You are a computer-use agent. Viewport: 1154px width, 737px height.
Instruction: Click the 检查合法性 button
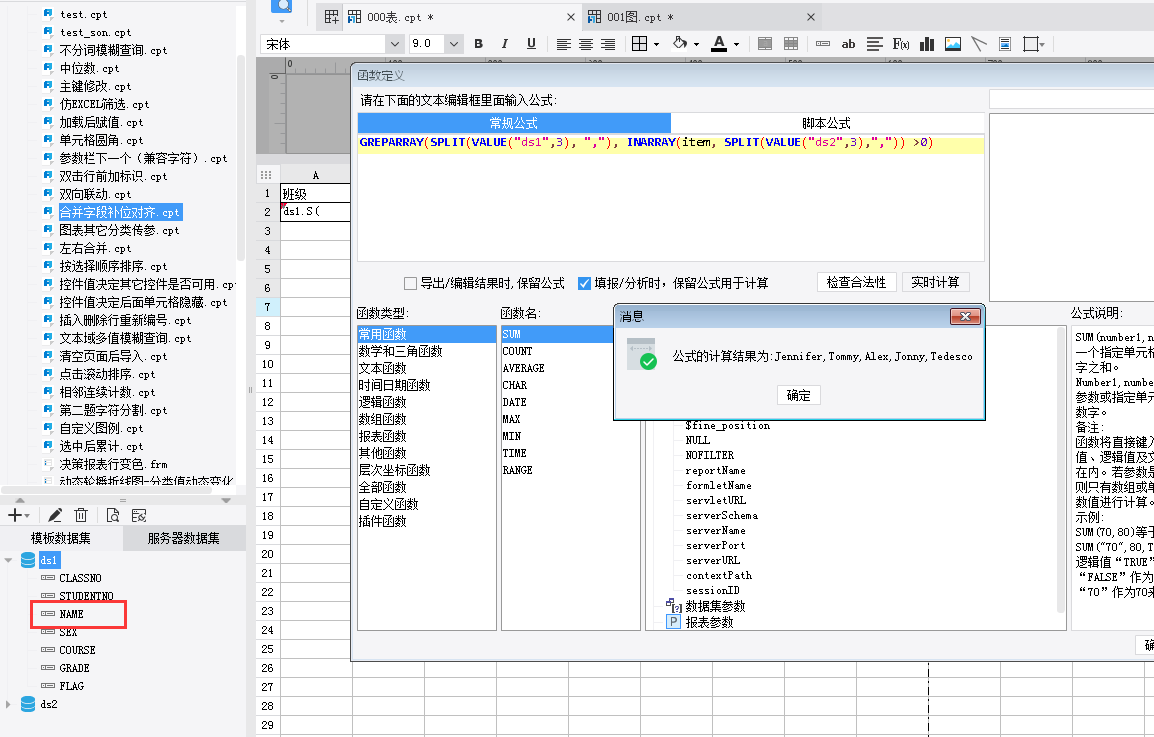coord(857,282)
